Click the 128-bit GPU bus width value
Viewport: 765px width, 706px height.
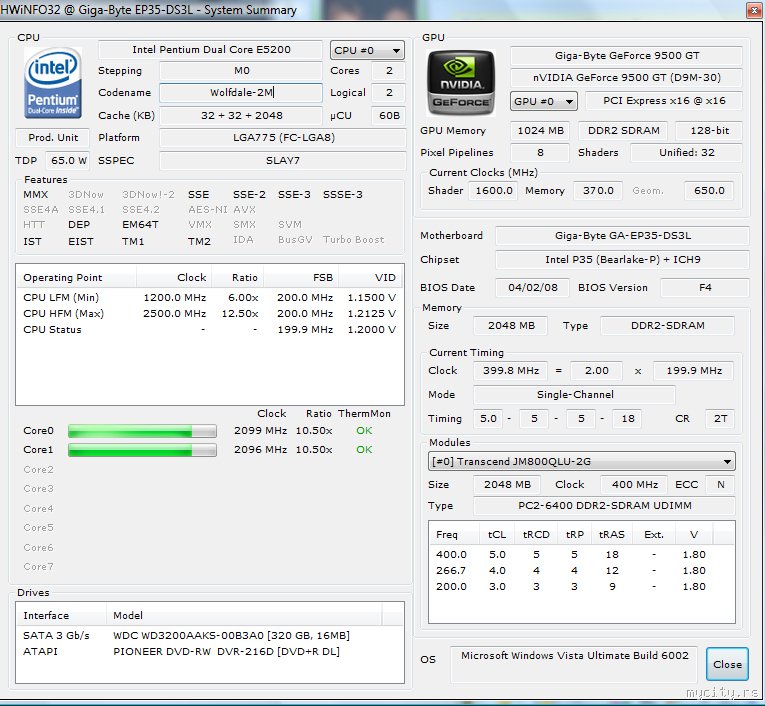click(x=709, y=131)
